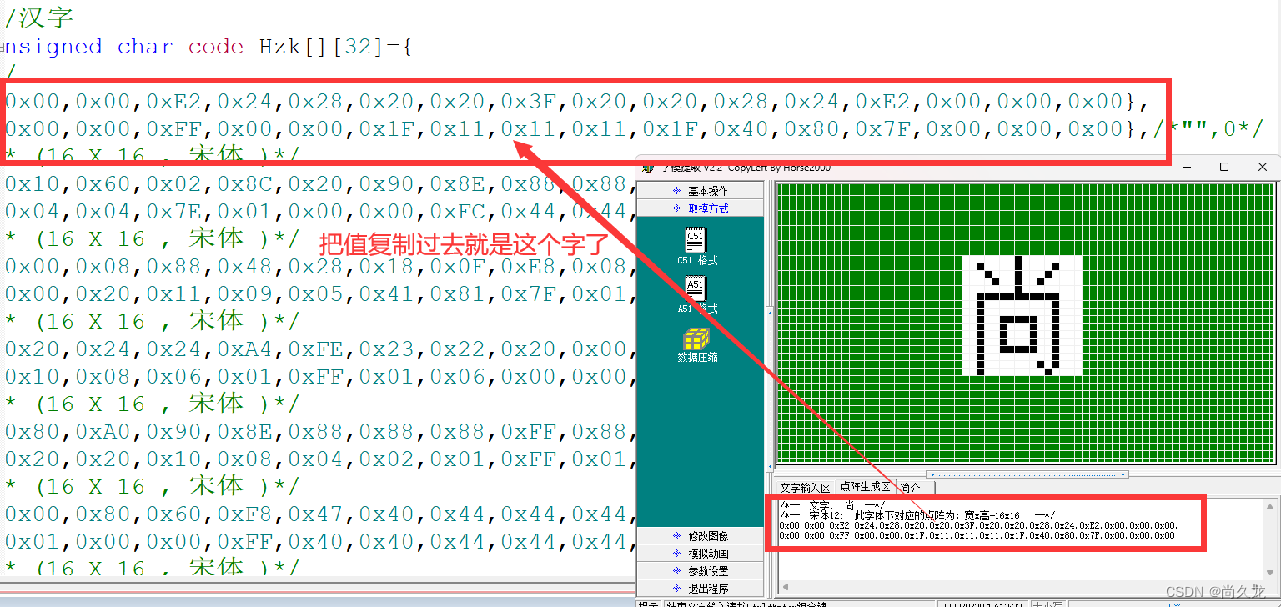Click the code line starting 0x00,0x08,0x88
Viewport: 1281px width, 608px height.
pyautogui.click(x=320, y=266)
